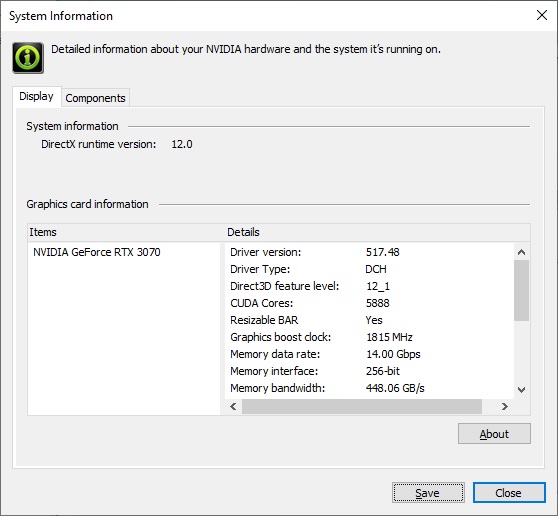
Task: Click the Memory bandwidth value 448.06 GB/s
Action: 395,388
